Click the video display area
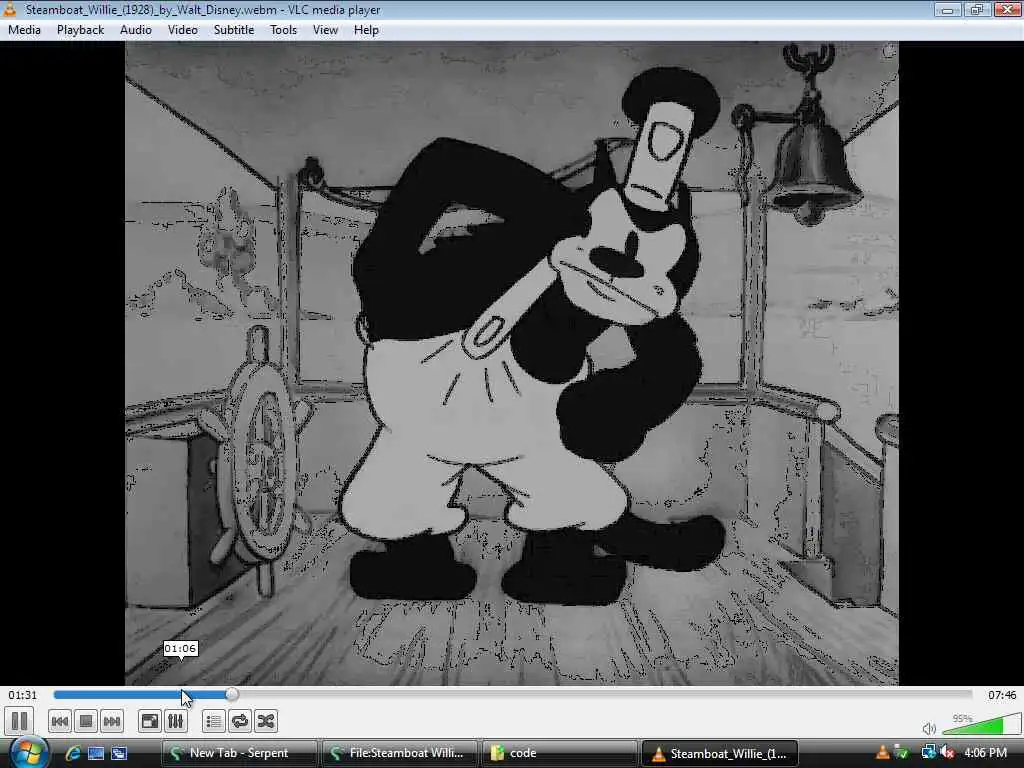 point(512,363)
